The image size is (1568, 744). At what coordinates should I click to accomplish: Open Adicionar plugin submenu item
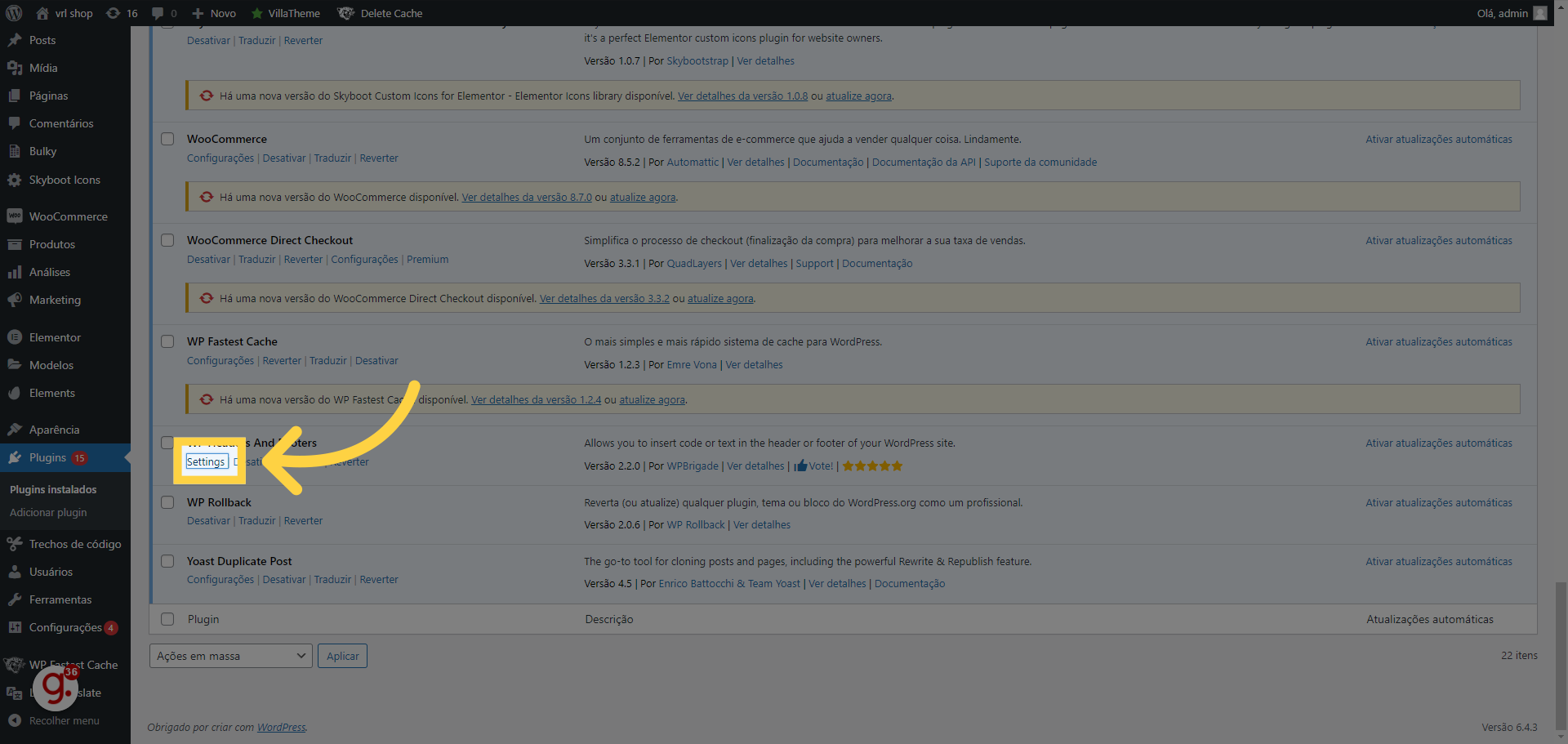point(48,512)
